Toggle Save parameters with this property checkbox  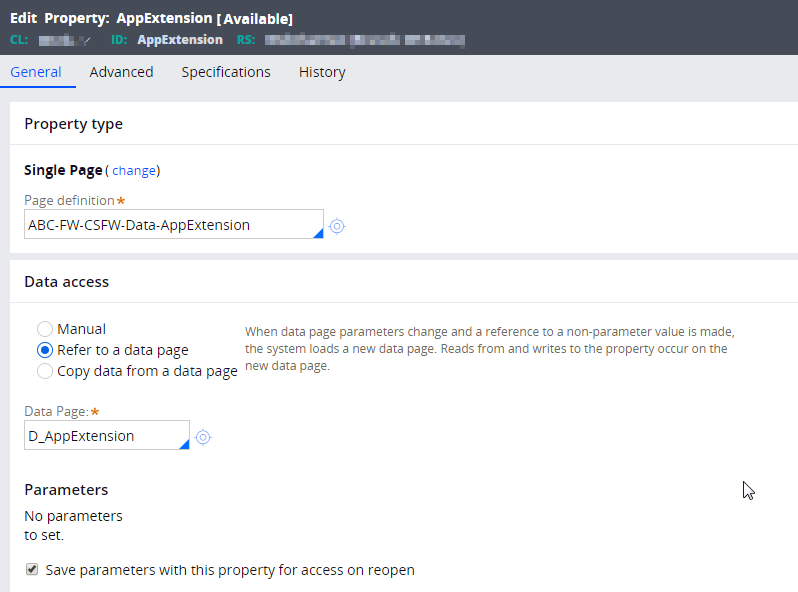click(x=32, y=569)
